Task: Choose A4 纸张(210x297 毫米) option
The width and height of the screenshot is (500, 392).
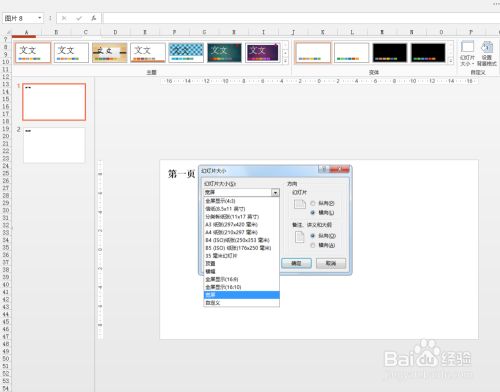Action: (241, 232)
